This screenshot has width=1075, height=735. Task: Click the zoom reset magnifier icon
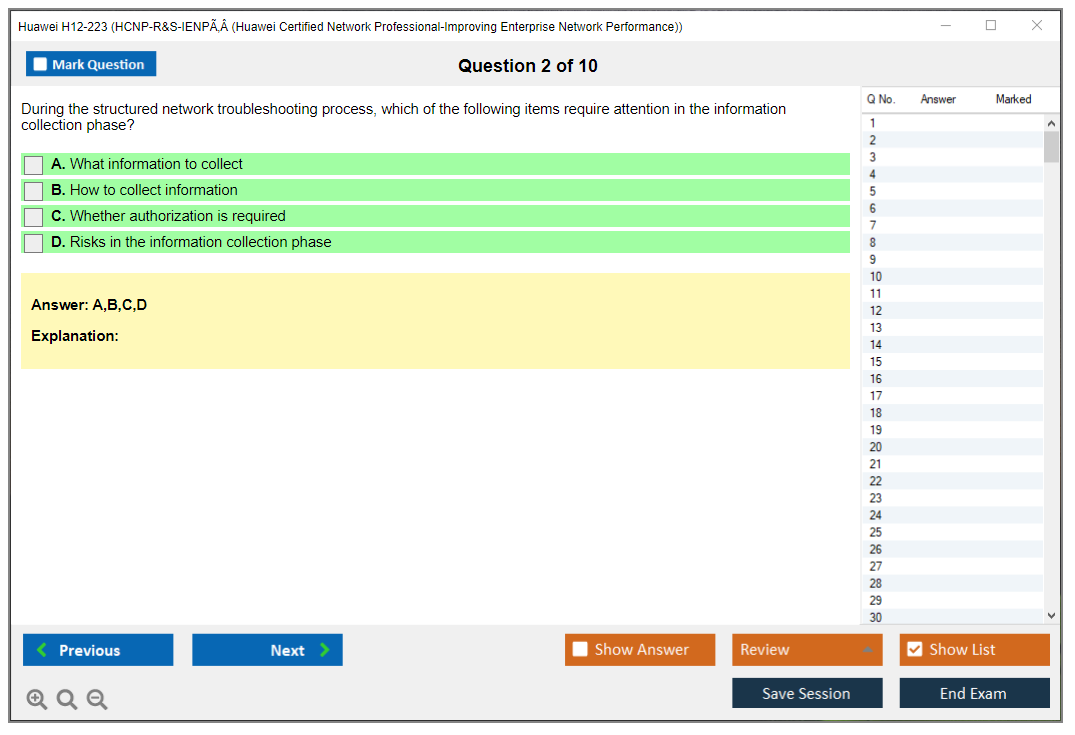[x=67, y=700]
